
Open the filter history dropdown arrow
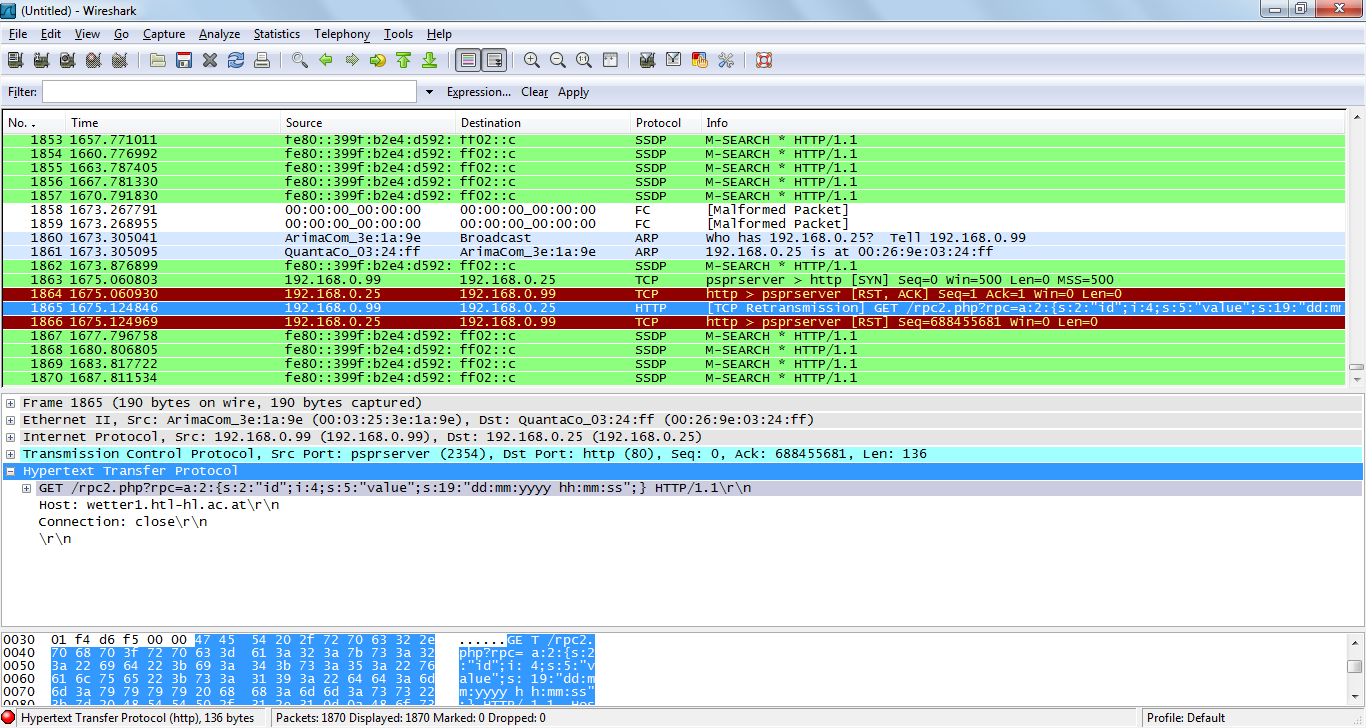click(430, 92)
